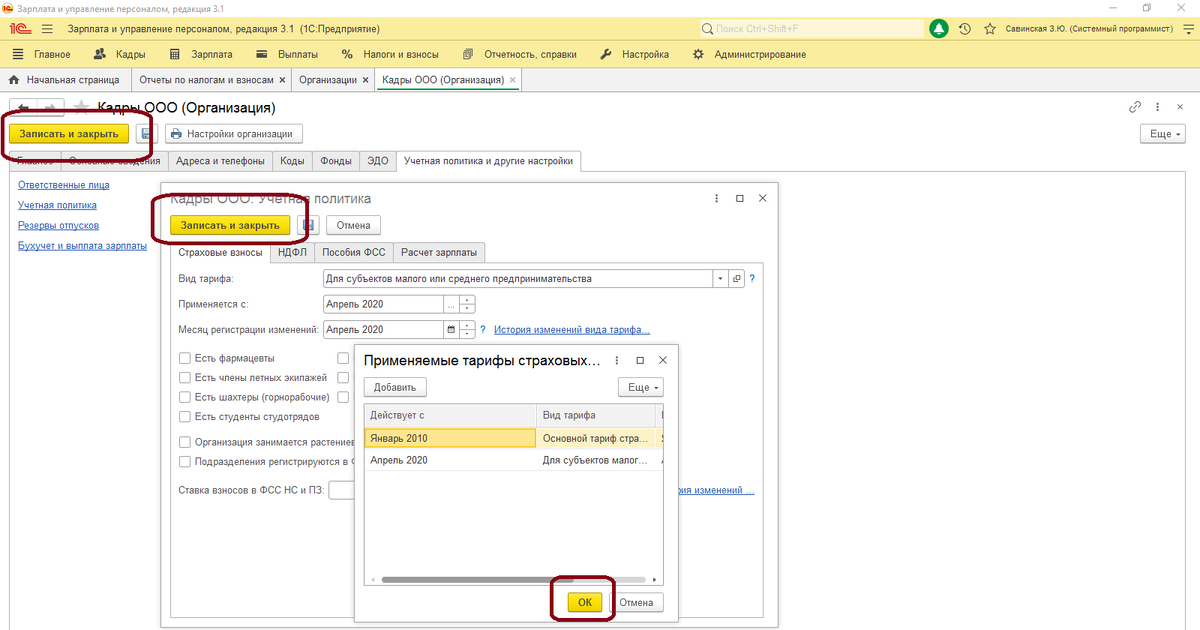This screenshot has width=1200, height=630.
Task: Open the 1C main menu hamburger icon
Action: pyautogui.click(x=47, y=29)
